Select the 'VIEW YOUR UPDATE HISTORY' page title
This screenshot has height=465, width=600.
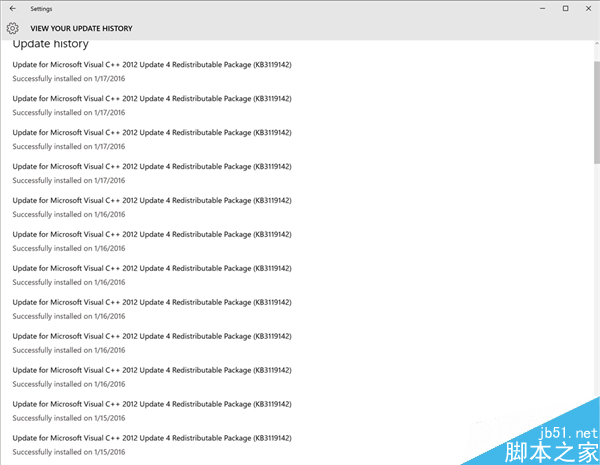(x=82, y=28)
